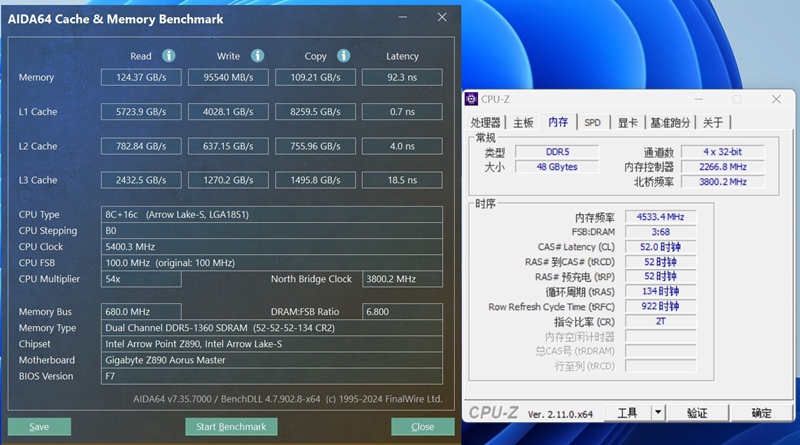
Task: Click the info icon next to Read
Action: (x=169, y=56)
